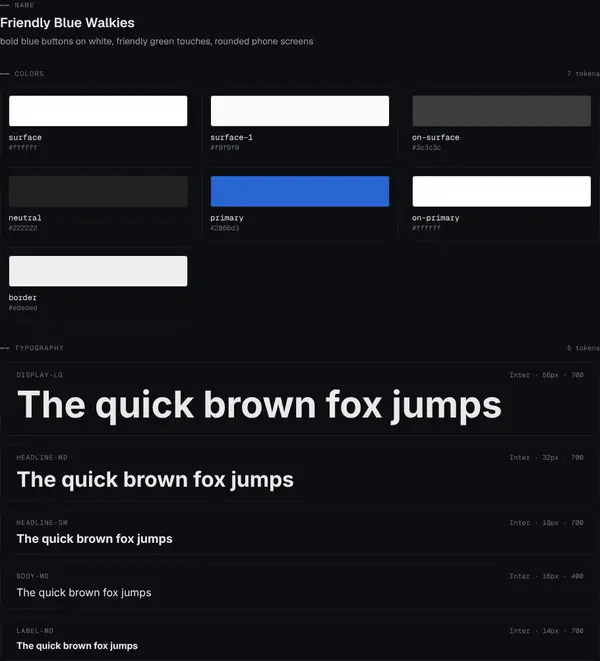The image size is (600, 661).
Task: Click the on-primary token name label
Action: [436, 218]
